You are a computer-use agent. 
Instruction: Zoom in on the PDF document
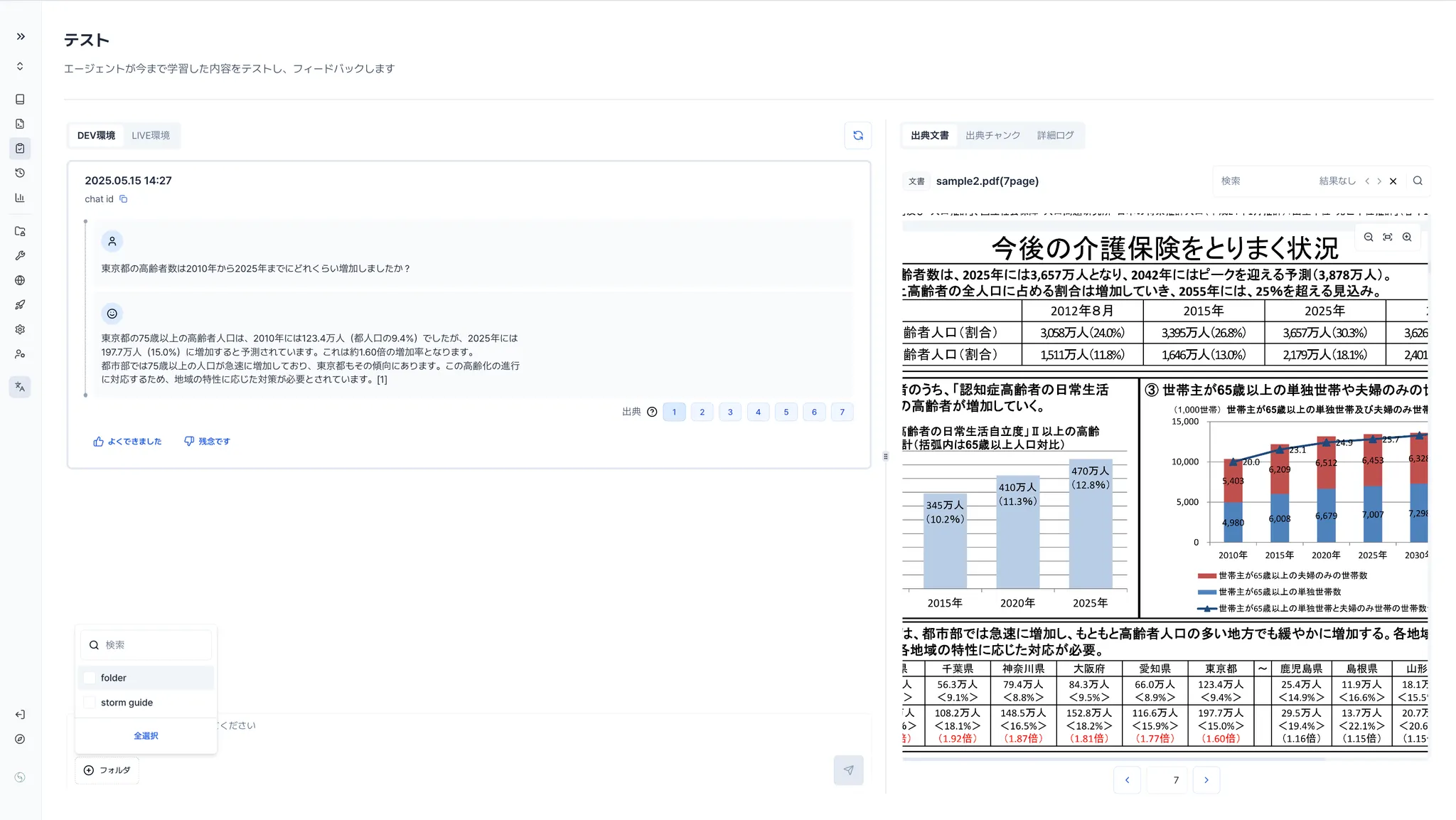[x=1407, y=238]
